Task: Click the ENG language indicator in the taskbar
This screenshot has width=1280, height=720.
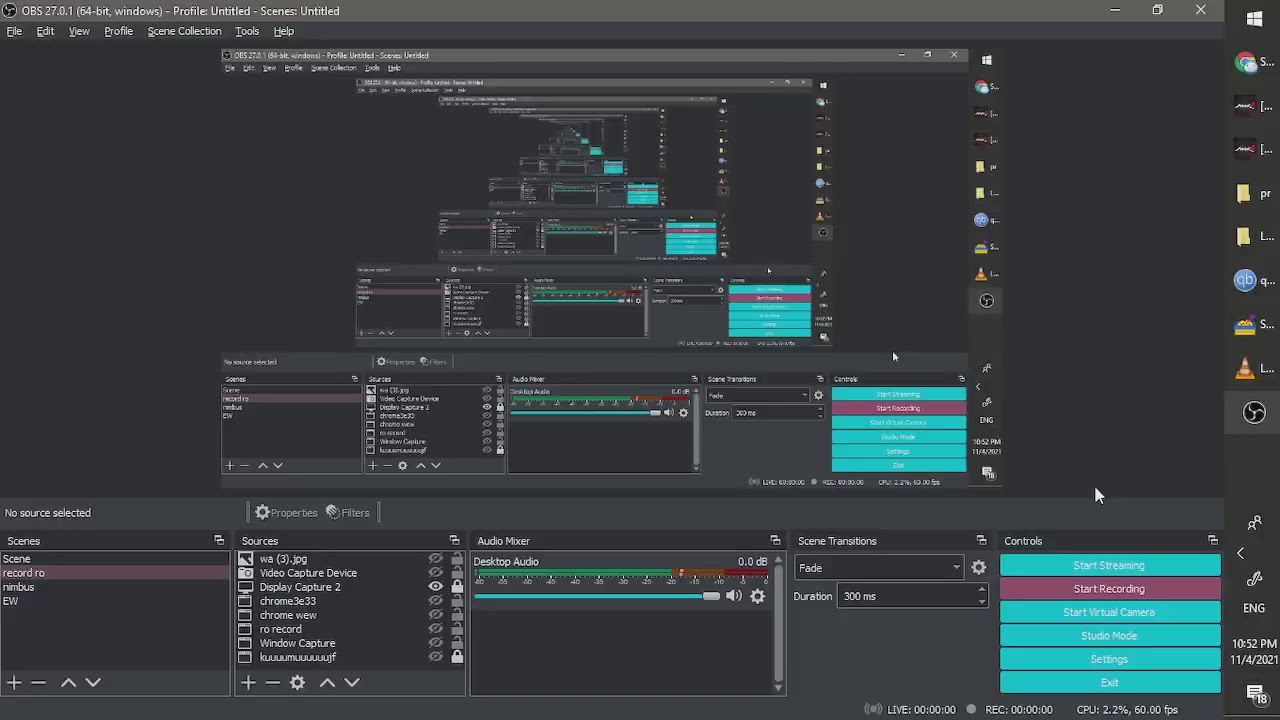Action: pos(1254,608)
